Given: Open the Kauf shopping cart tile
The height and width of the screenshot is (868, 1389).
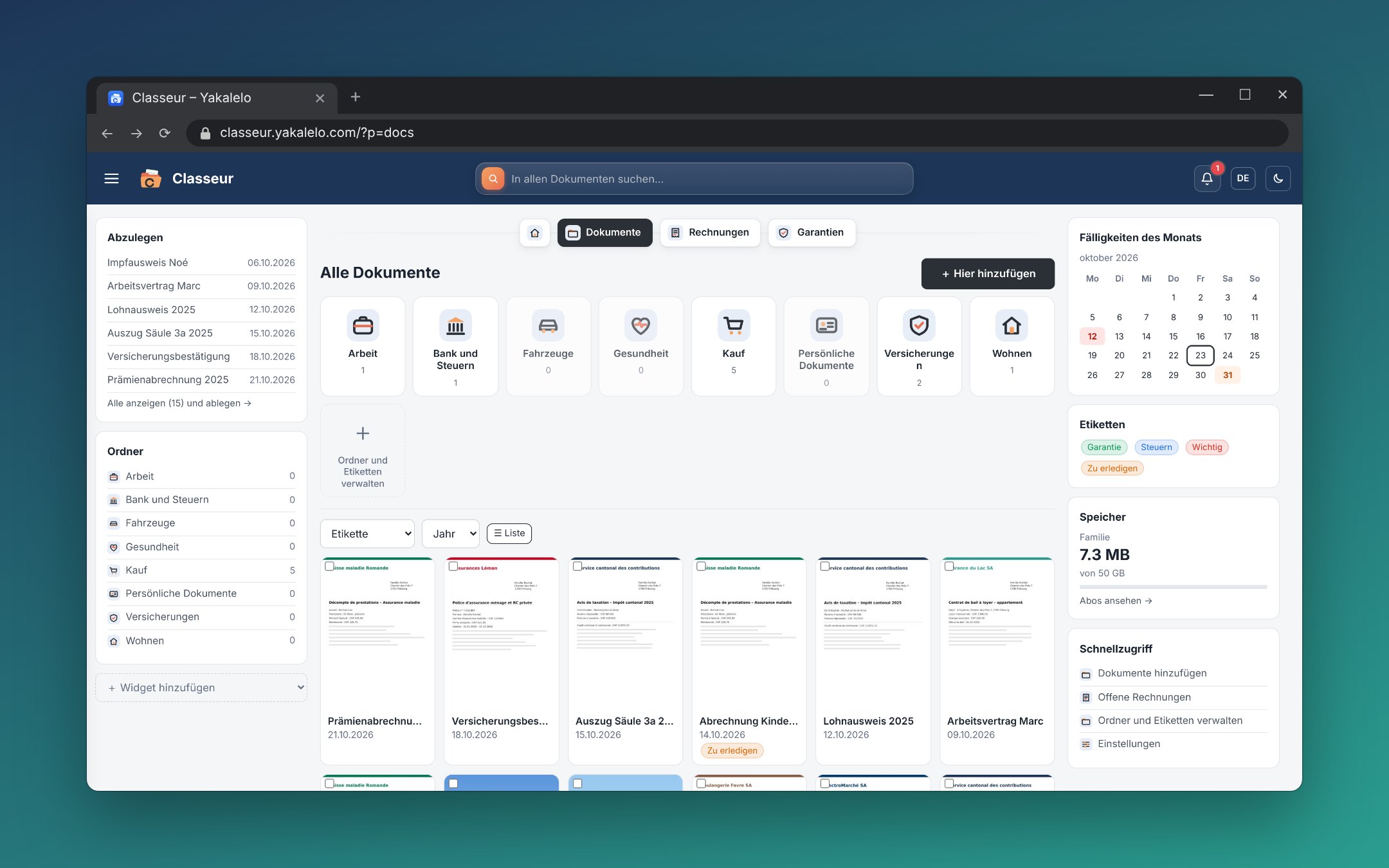Looking at the screenshot, I should [x=734, y=346].
